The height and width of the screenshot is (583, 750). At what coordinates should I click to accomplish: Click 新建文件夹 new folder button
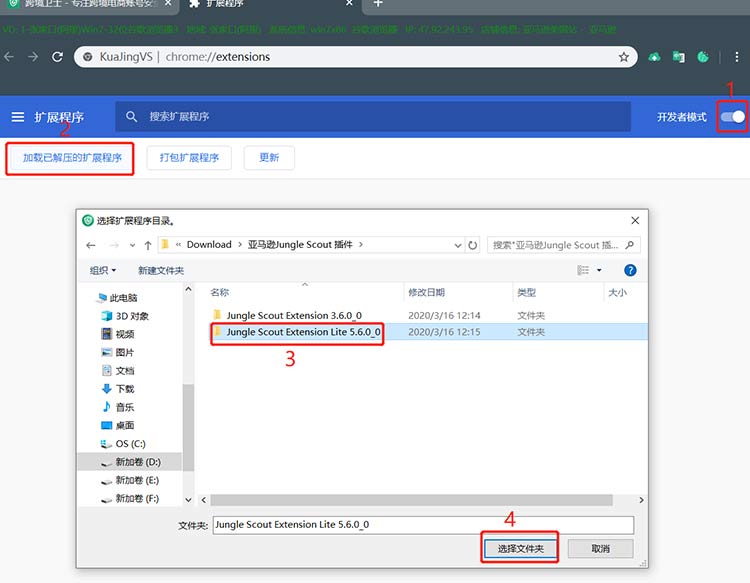tap(161, 270)
